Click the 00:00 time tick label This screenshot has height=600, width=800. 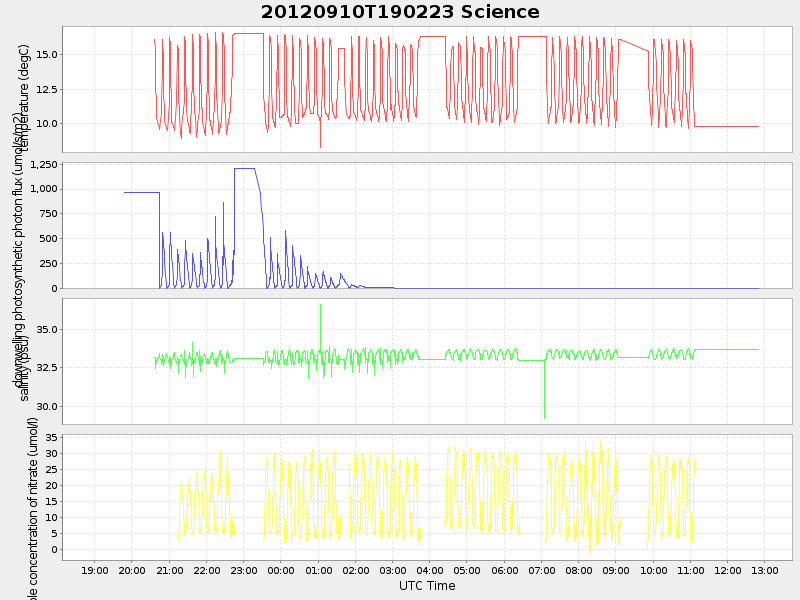pyautogui.click(x=281, y=570)
